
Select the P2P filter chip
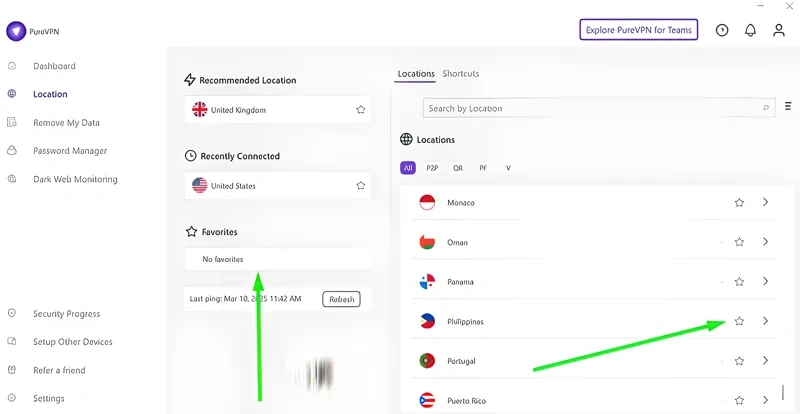(x=432, y=168)
